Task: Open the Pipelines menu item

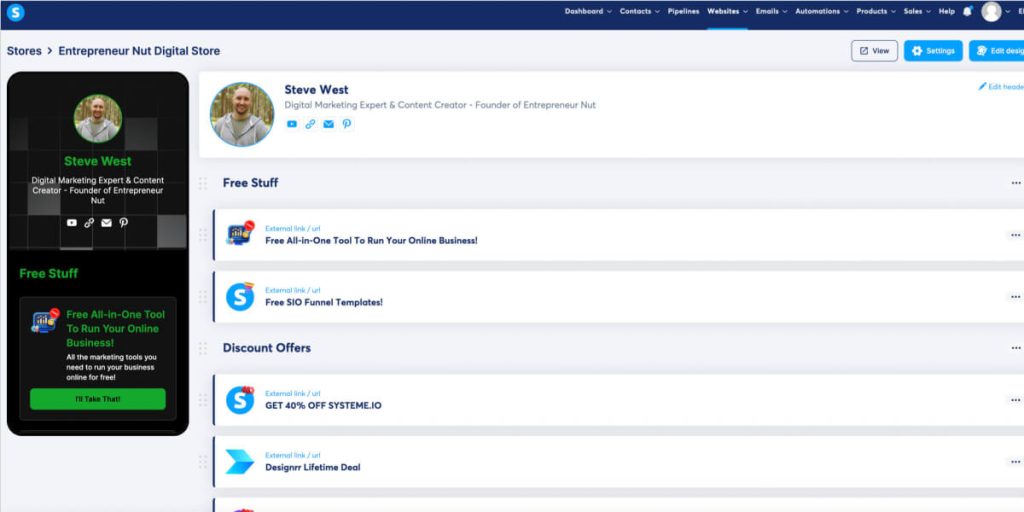Action: point(683,11)
